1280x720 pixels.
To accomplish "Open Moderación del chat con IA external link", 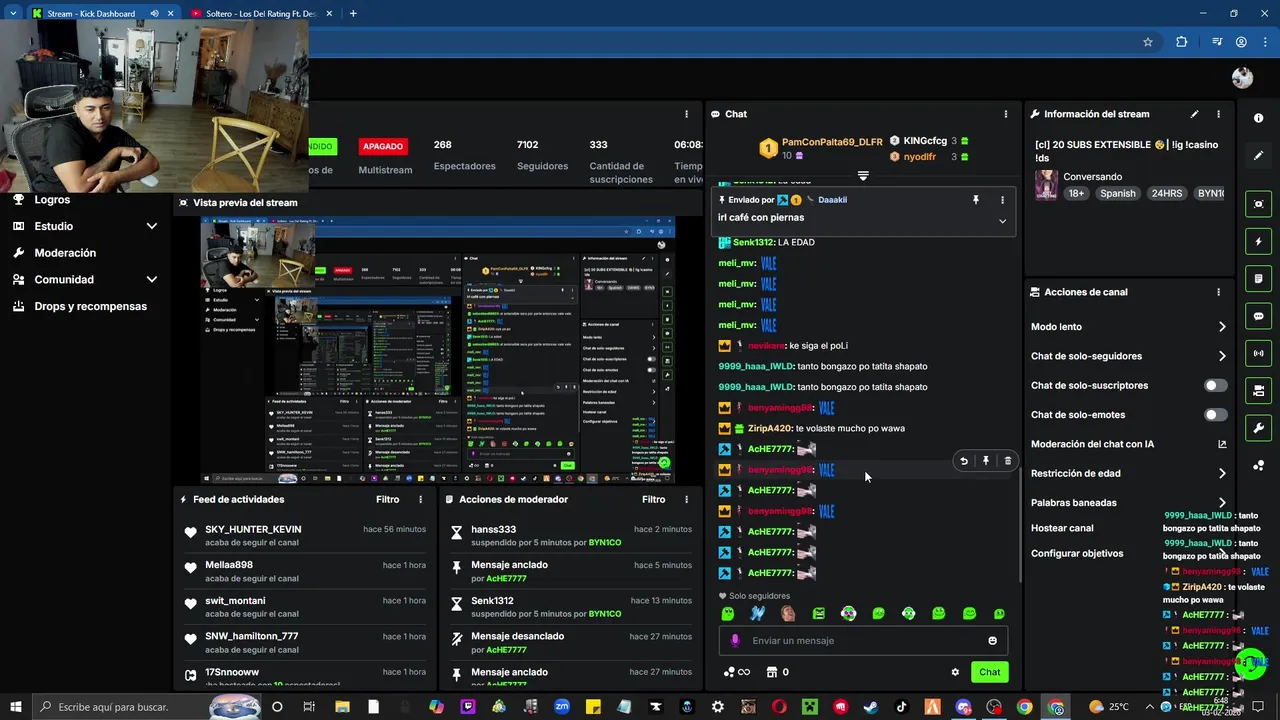I will (1222, 444).
